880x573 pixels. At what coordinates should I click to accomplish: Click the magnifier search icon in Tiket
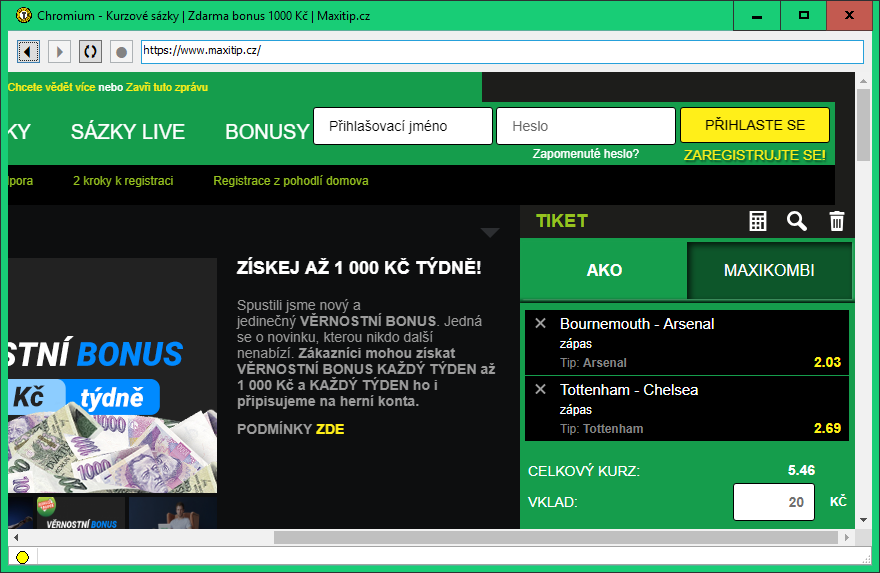796,221
